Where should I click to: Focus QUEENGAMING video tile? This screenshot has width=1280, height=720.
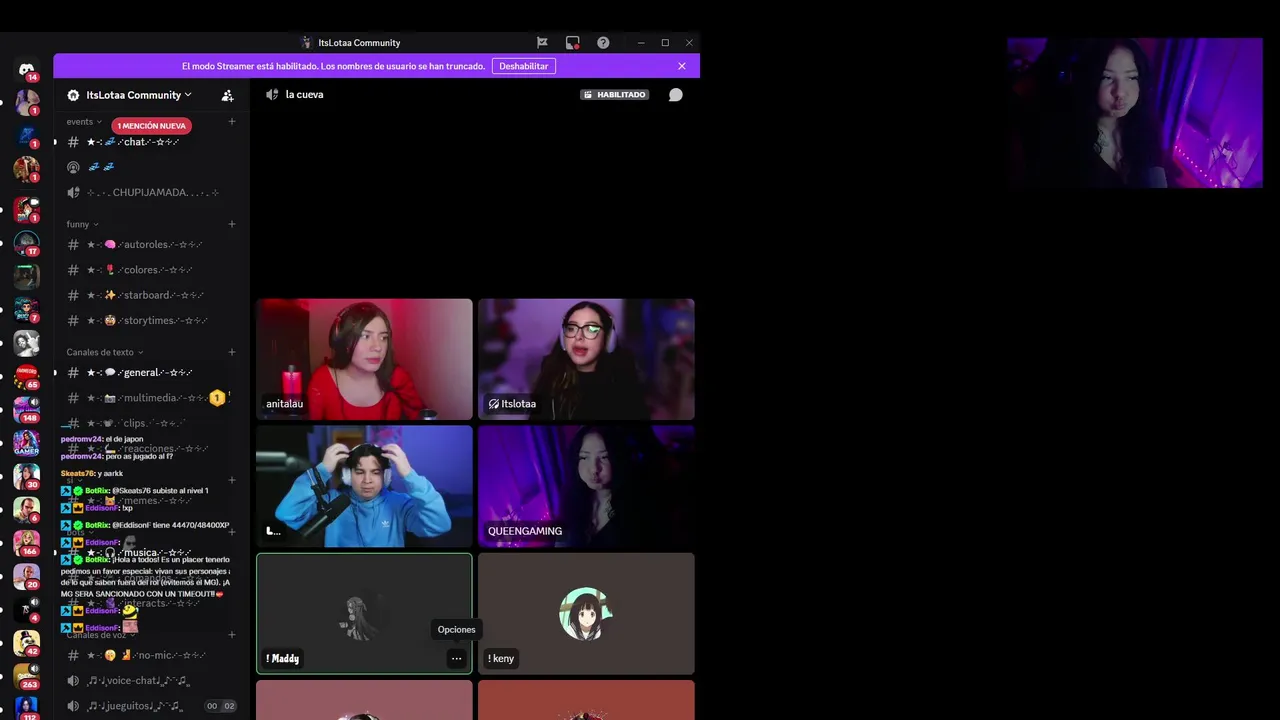point(586,486)
